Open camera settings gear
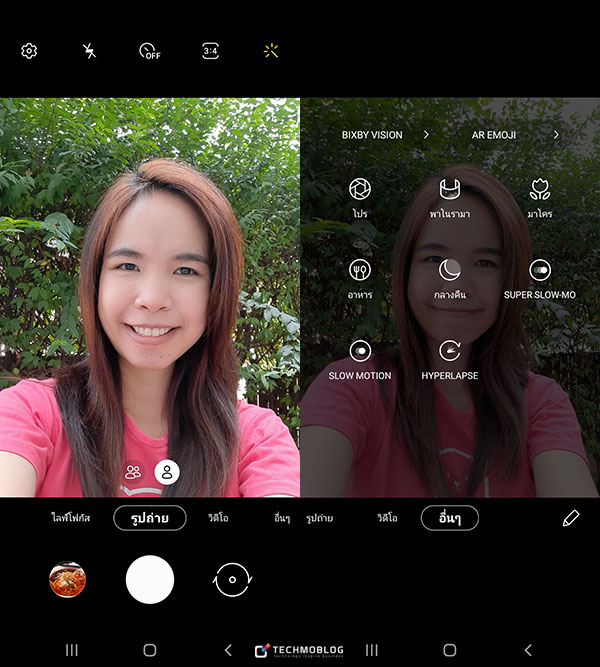The width and height of the screenshot is (600, 667). [29, 51]
